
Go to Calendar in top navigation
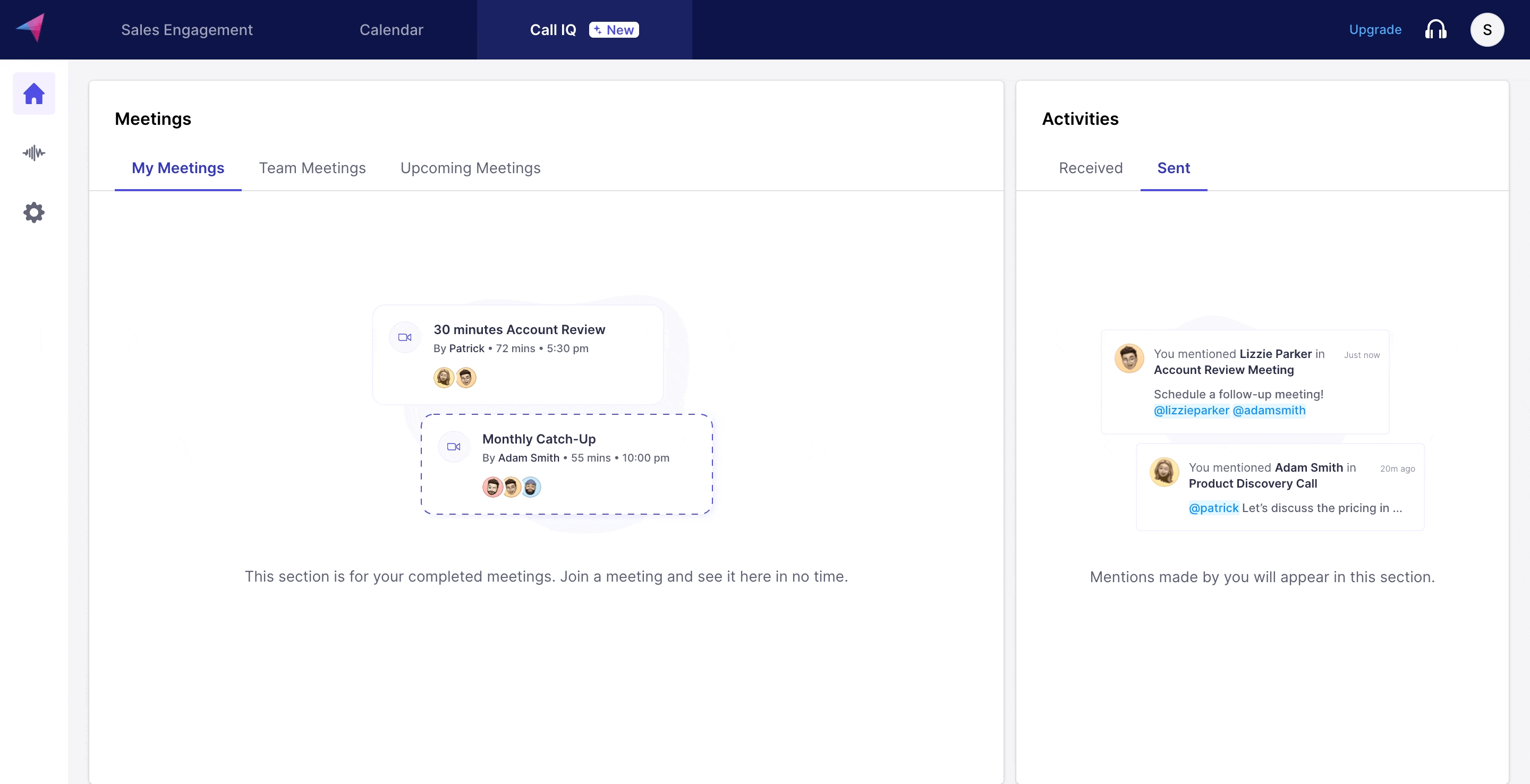click(391, 30)
